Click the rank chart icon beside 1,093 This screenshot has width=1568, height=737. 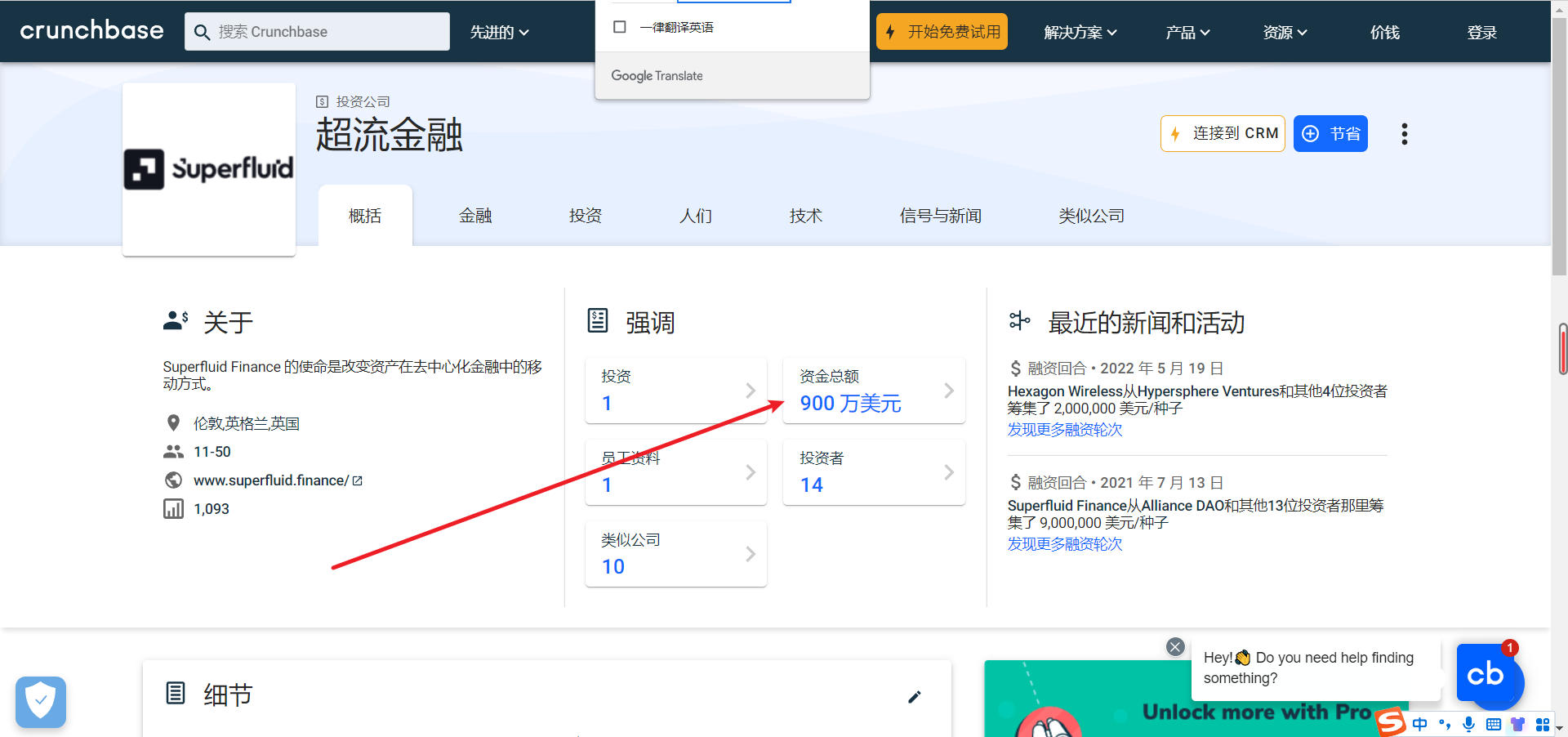click(173, 509)
